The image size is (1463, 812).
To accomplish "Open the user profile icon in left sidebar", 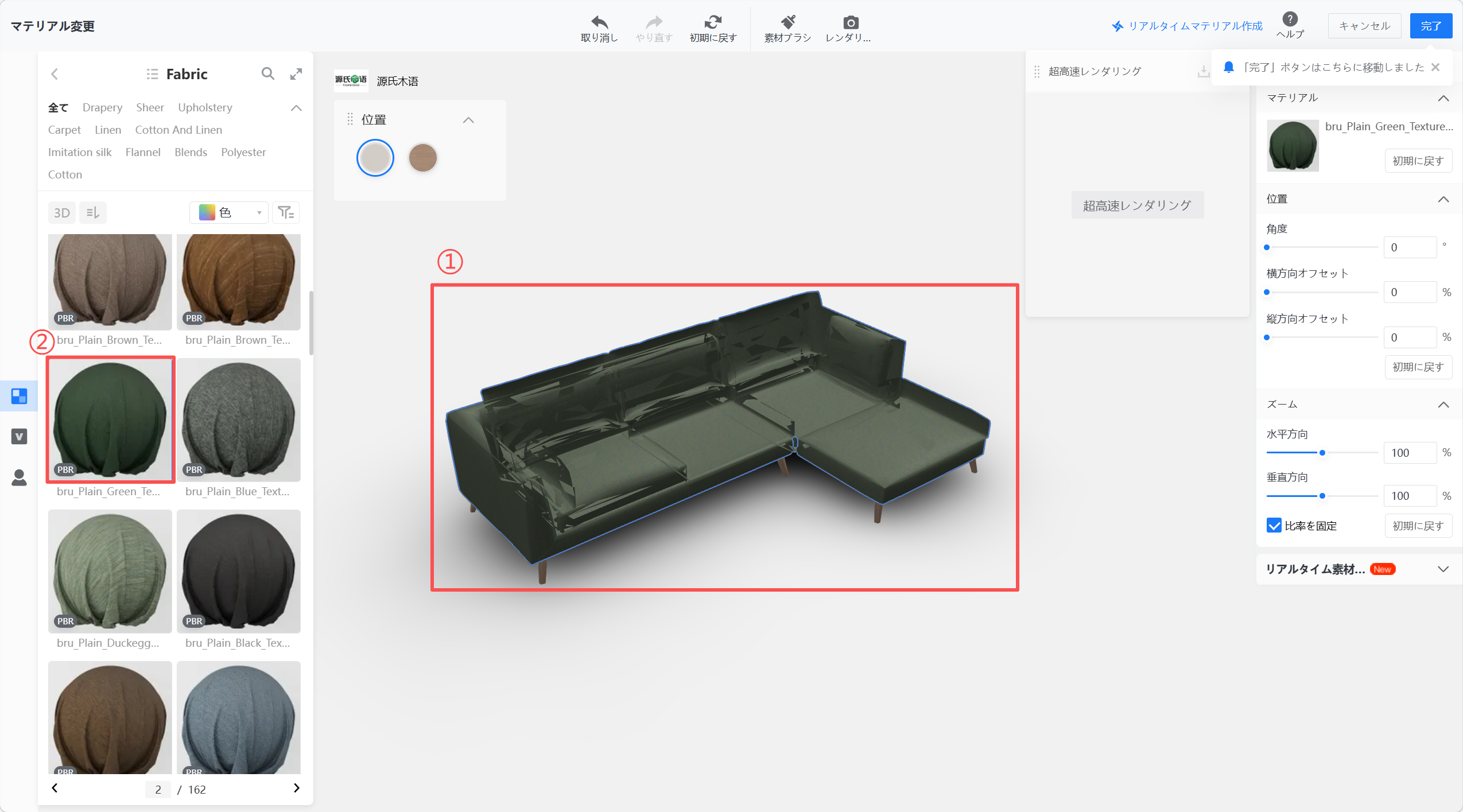I will point(19,477).
